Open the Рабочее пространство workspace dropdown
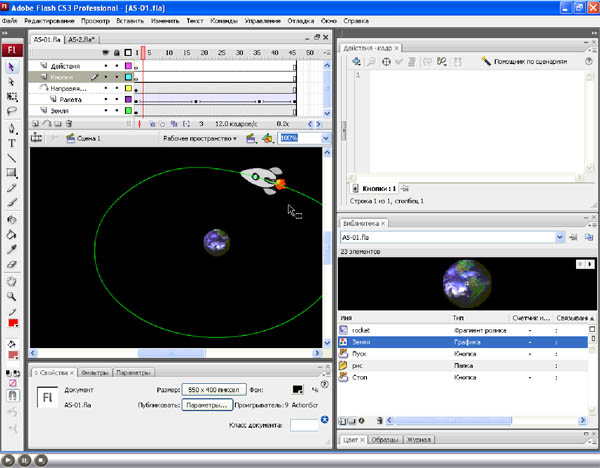Image resolution: width=600 pixels, height=468 pixels. click(x=200, y=139)
